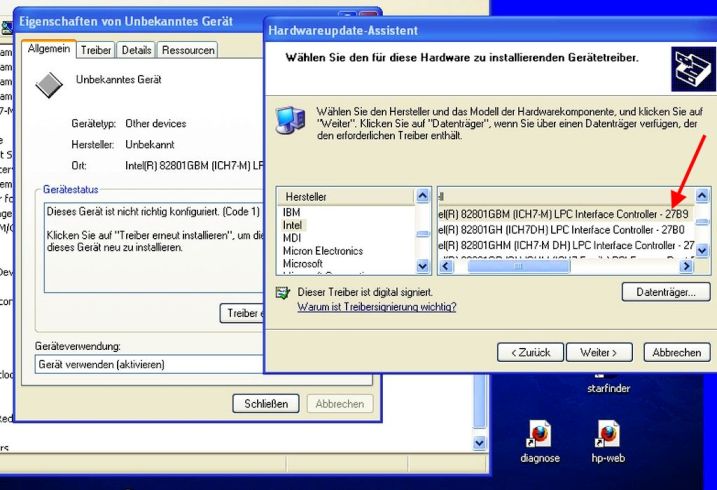Screen dimensions: 717x490
Task: Click the Hersteller list scrollbar thumb
Action: pyautogui.click(x=423, y=234)
